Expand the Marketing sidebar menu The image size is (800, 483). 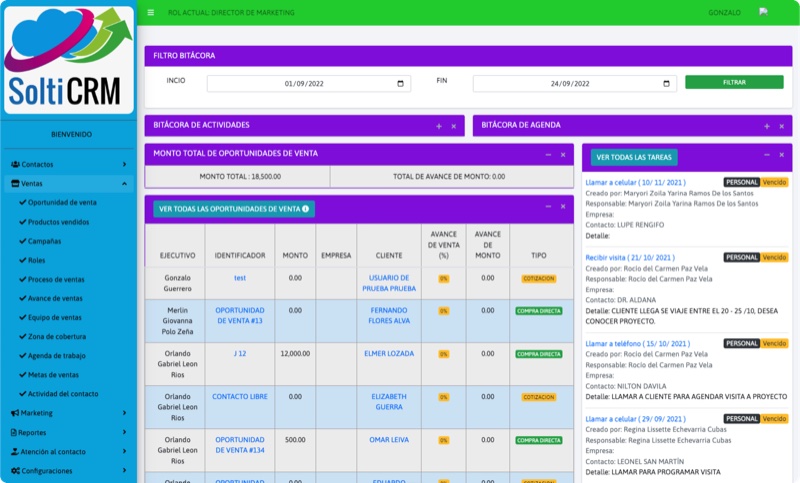[x=69, y=413]
